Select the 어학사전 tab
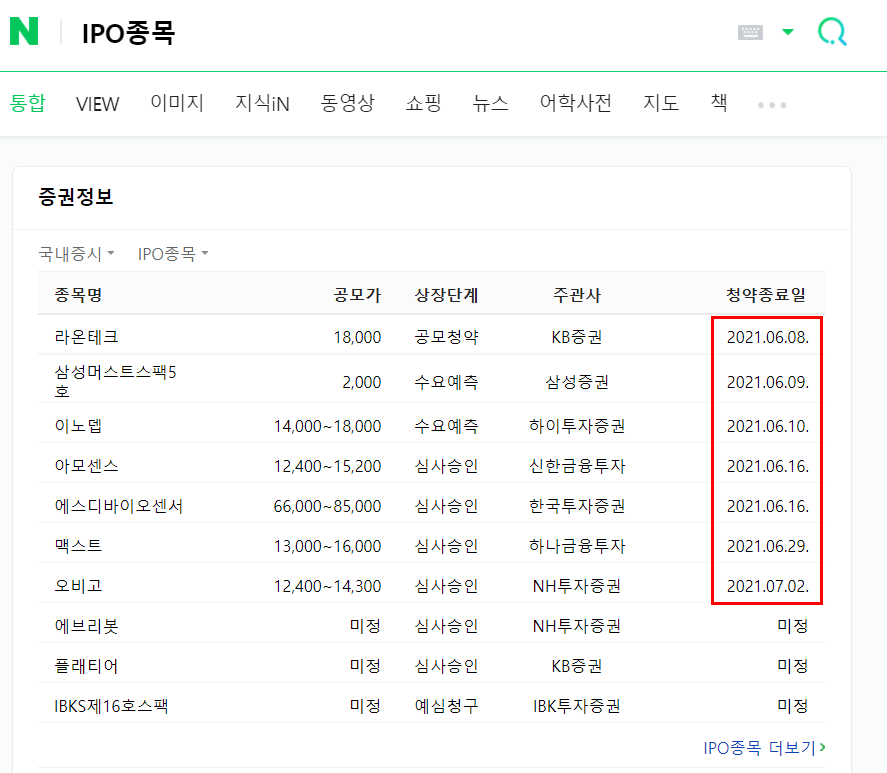887x773 pixels. (x=575, y=103)
